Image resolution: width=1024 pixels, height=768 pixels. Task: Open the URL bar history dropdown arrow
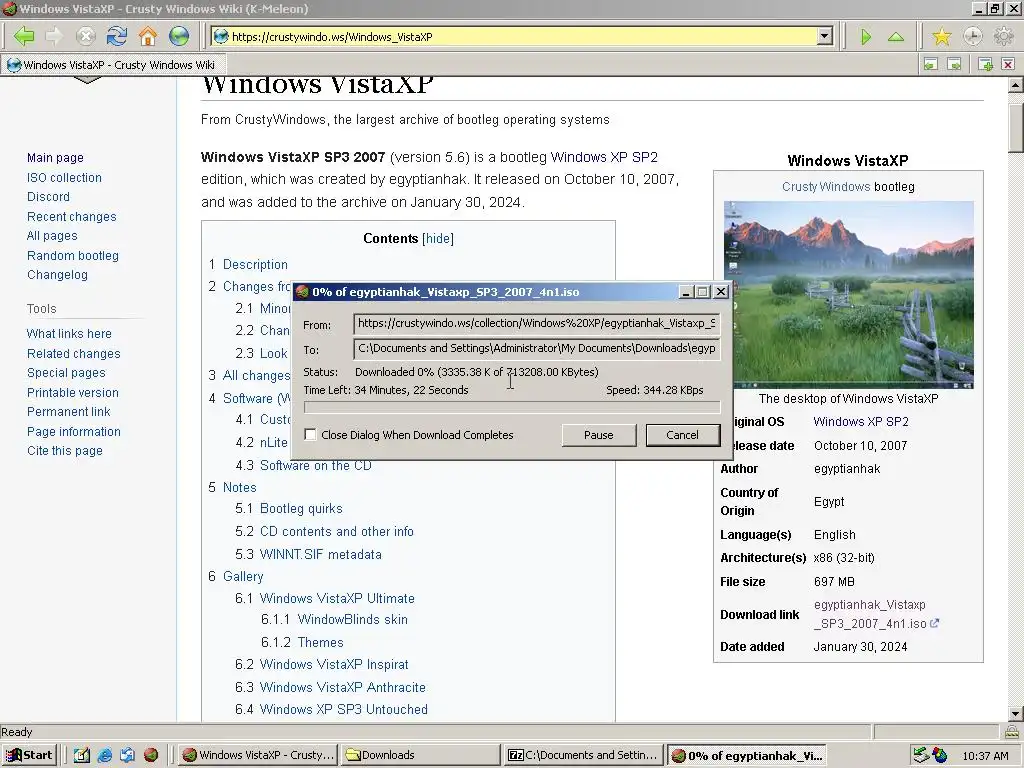(825, 37)
